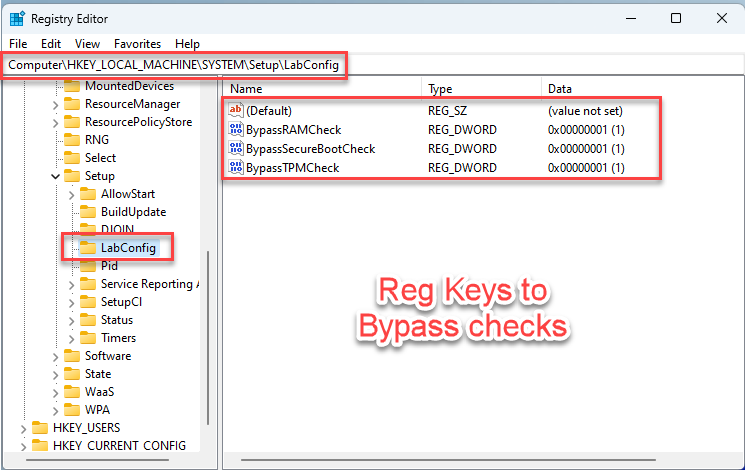This screenshot has height=470, width=745.
Task: Expand the SetupCI key
Action: [71, 303]
